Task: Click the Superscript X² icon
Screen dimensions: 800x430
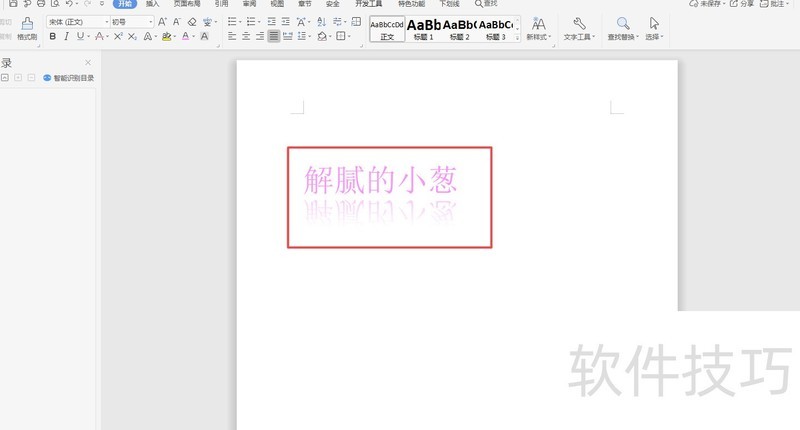Action: [x=118, y=36]
